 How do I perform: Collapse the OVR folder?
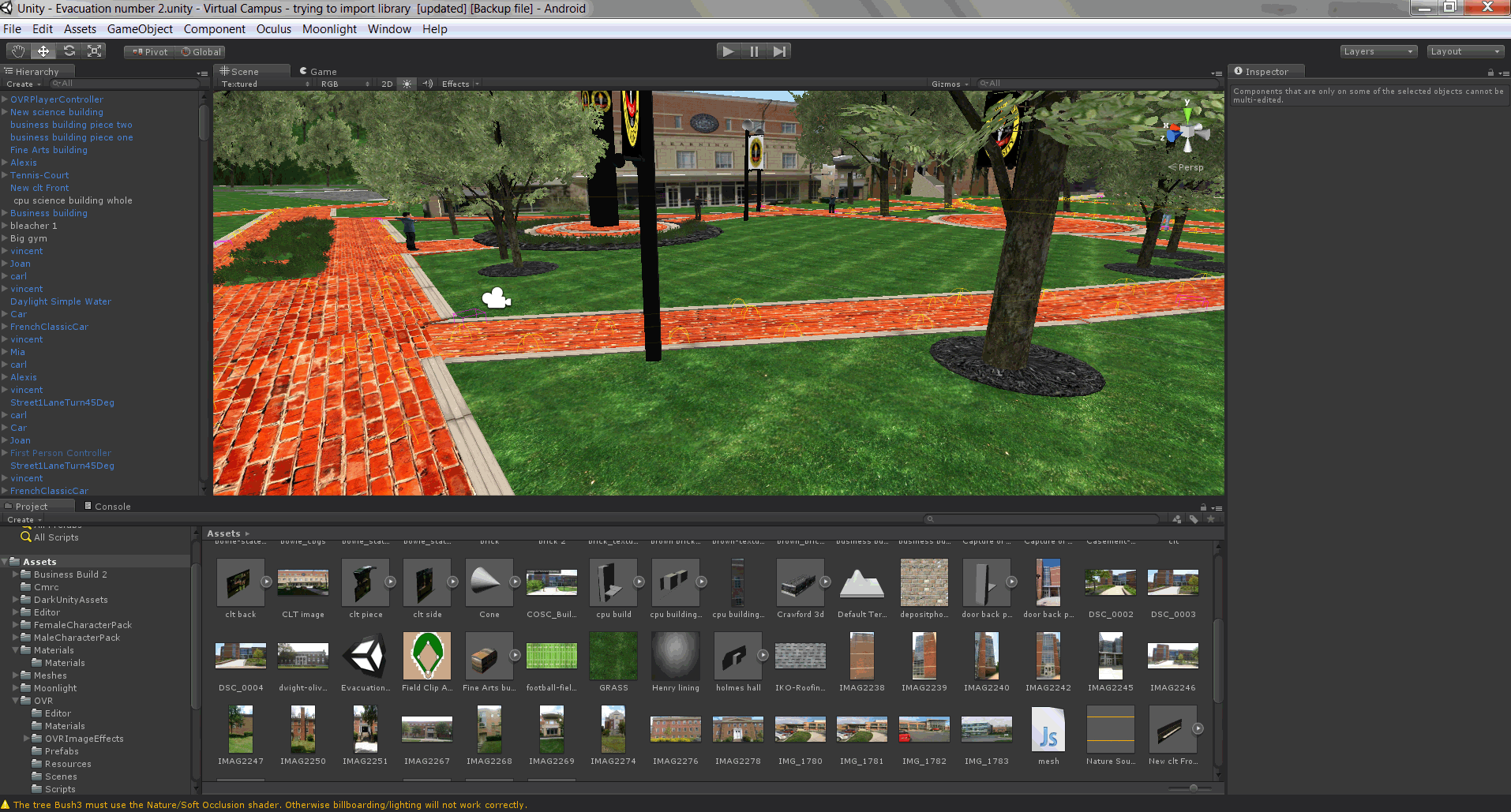(x=16, y=701)
